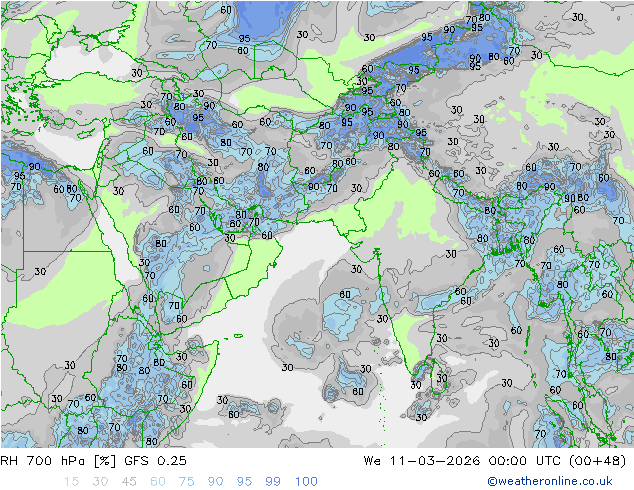This screenshot has height=490, width=634.
Task: Click legend value 45 in the color scale
Action: [129, 482]
